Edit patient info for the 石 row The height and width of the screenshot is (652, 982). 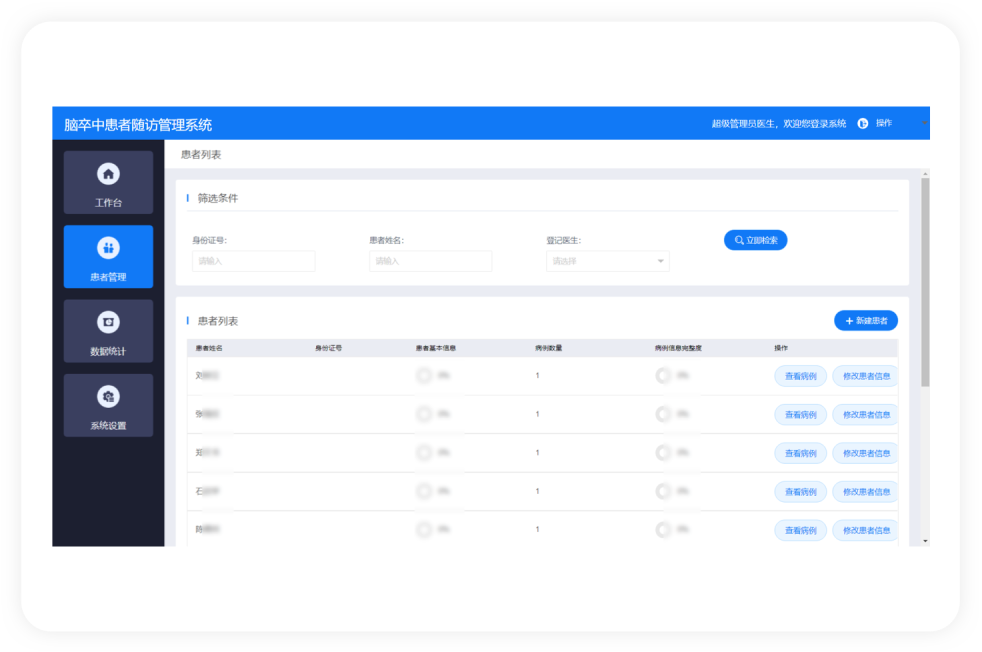(x=866, y=492)
